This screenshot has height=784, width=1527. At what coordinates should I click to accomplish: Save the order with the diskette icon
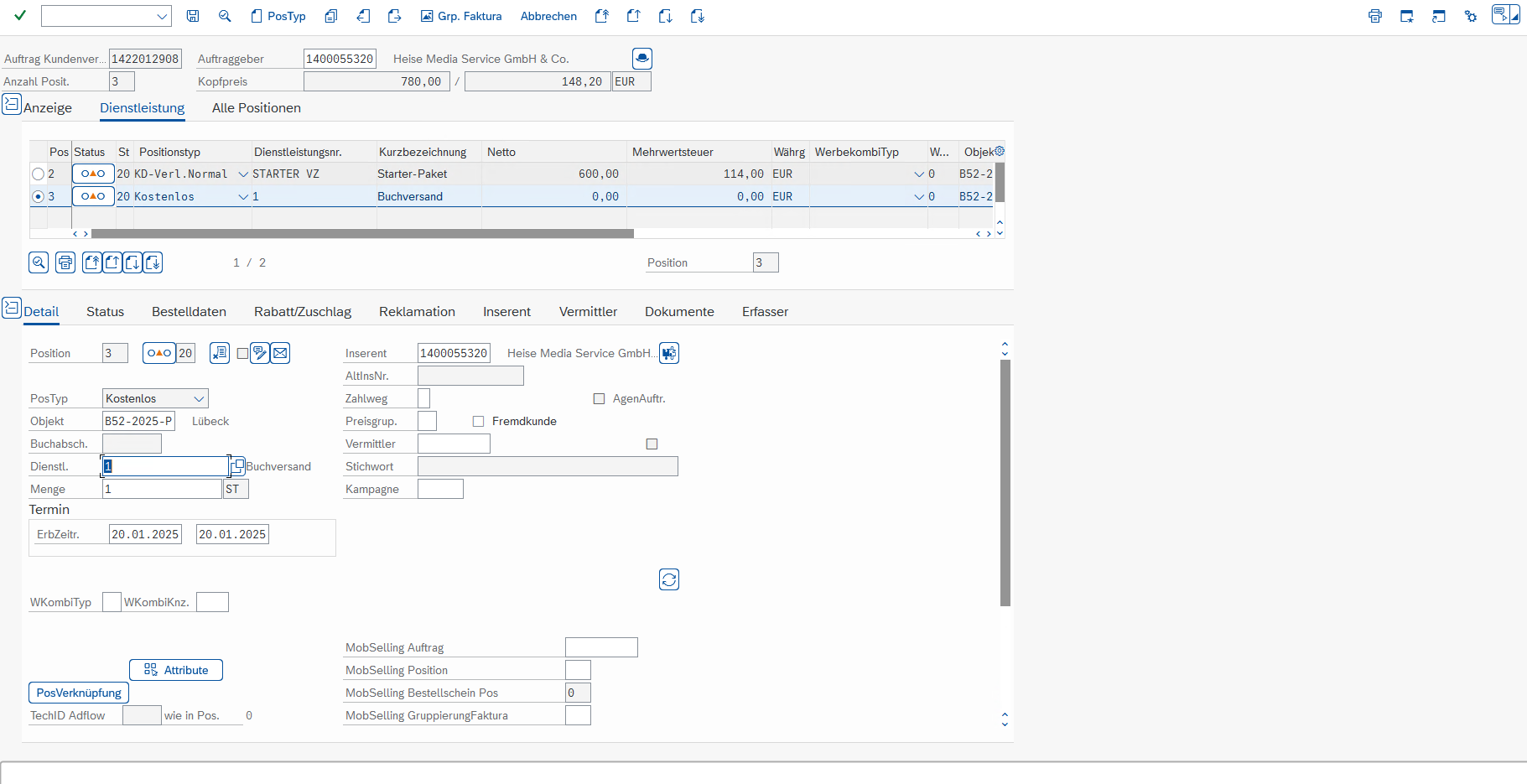193,16
